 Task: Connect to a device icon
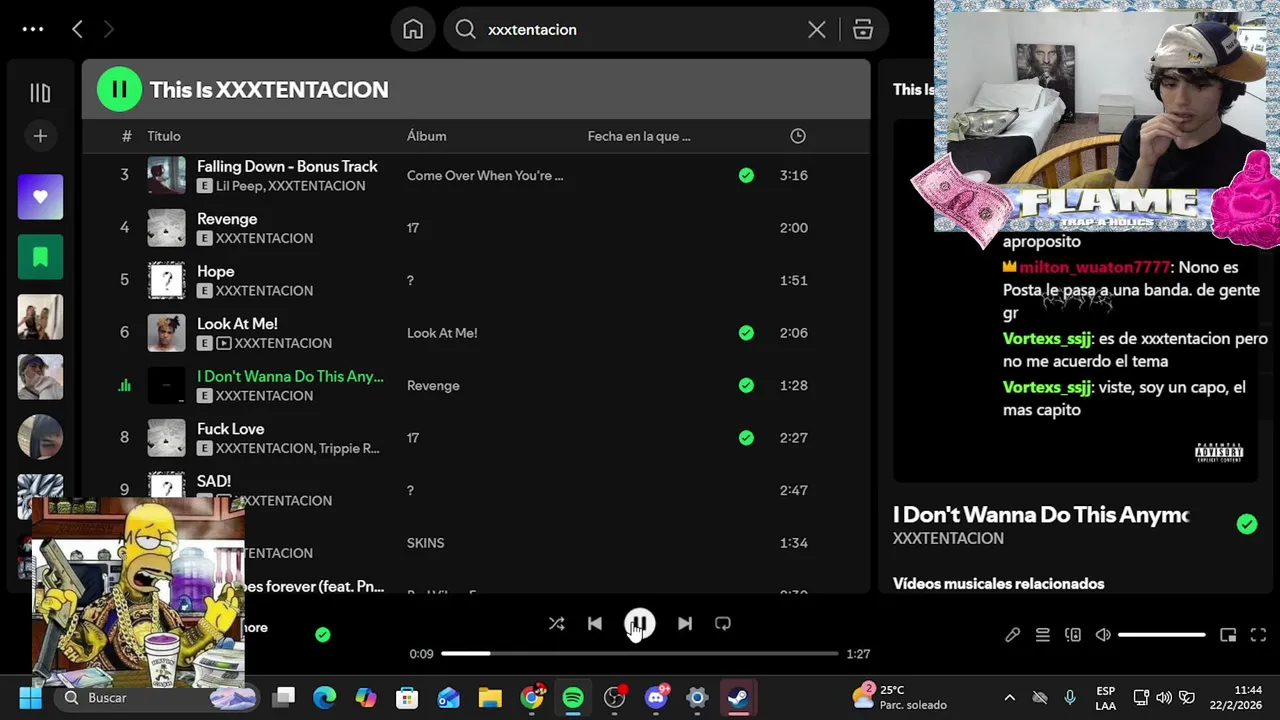coord(1073,635)
